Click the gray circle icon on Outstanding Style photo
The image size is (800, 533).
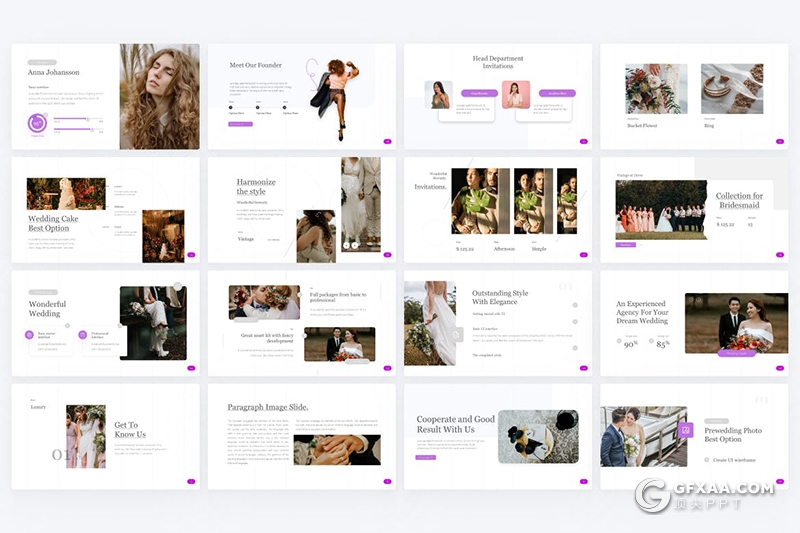[458, 335]
